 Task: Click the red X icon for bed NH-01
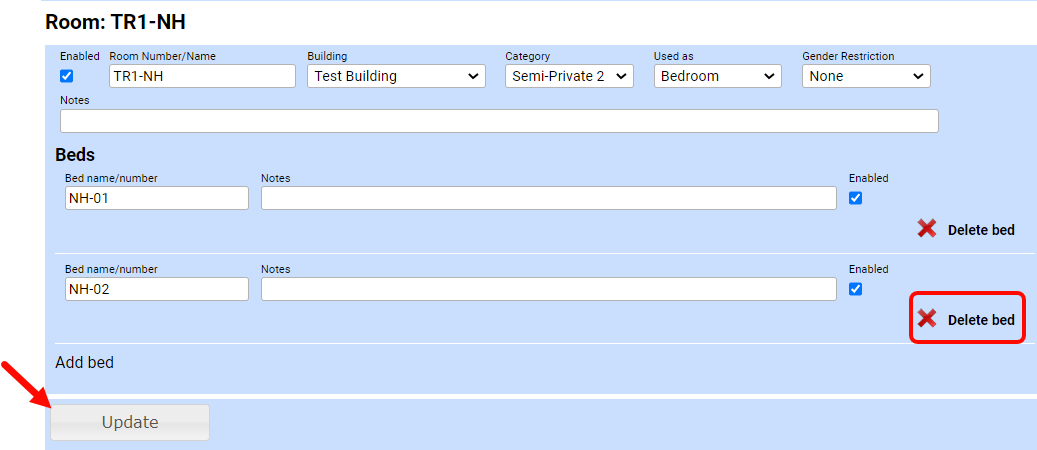927,229
